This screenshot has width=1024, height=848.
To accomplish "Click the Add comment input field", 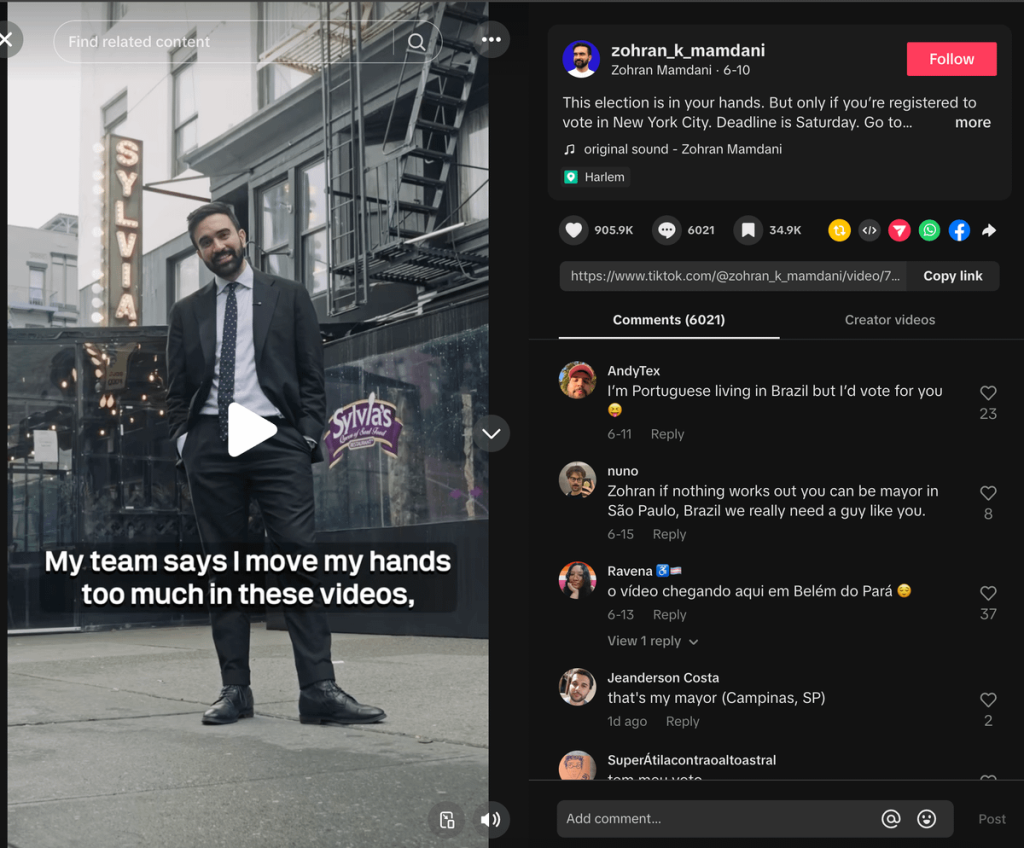I will coord(715,818).
